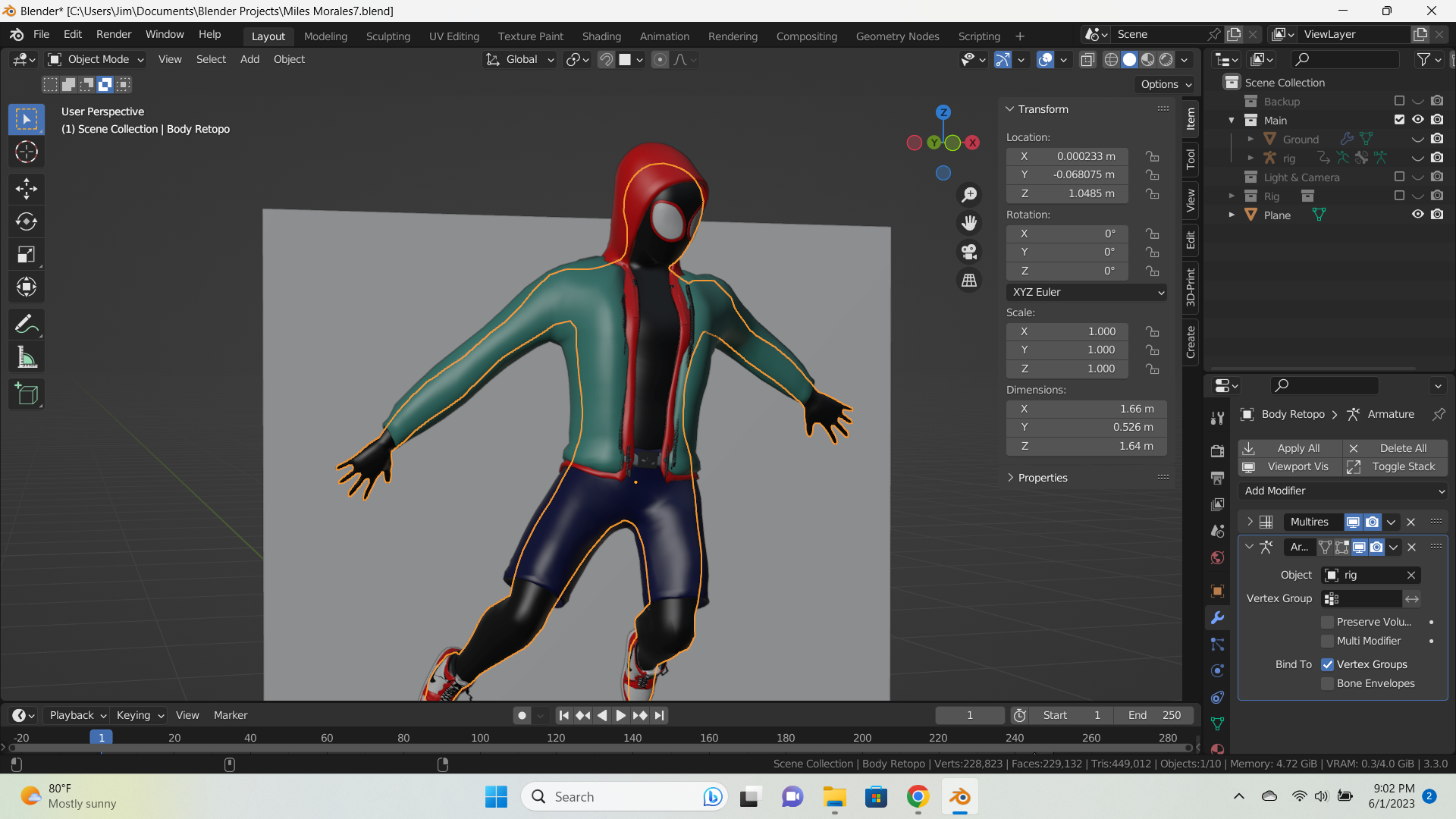The height and width of the screenshot is (819, 1456).
Task: Uncheck Bind To Vertex Groups
Action: pyautogui.click(x=1327, y=664)
